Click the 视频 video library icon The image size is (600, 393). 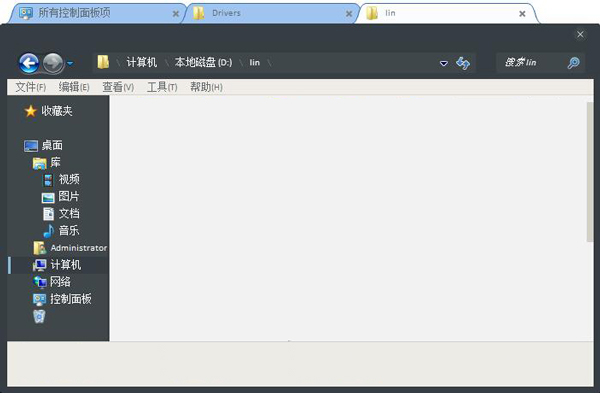[48, 180]
